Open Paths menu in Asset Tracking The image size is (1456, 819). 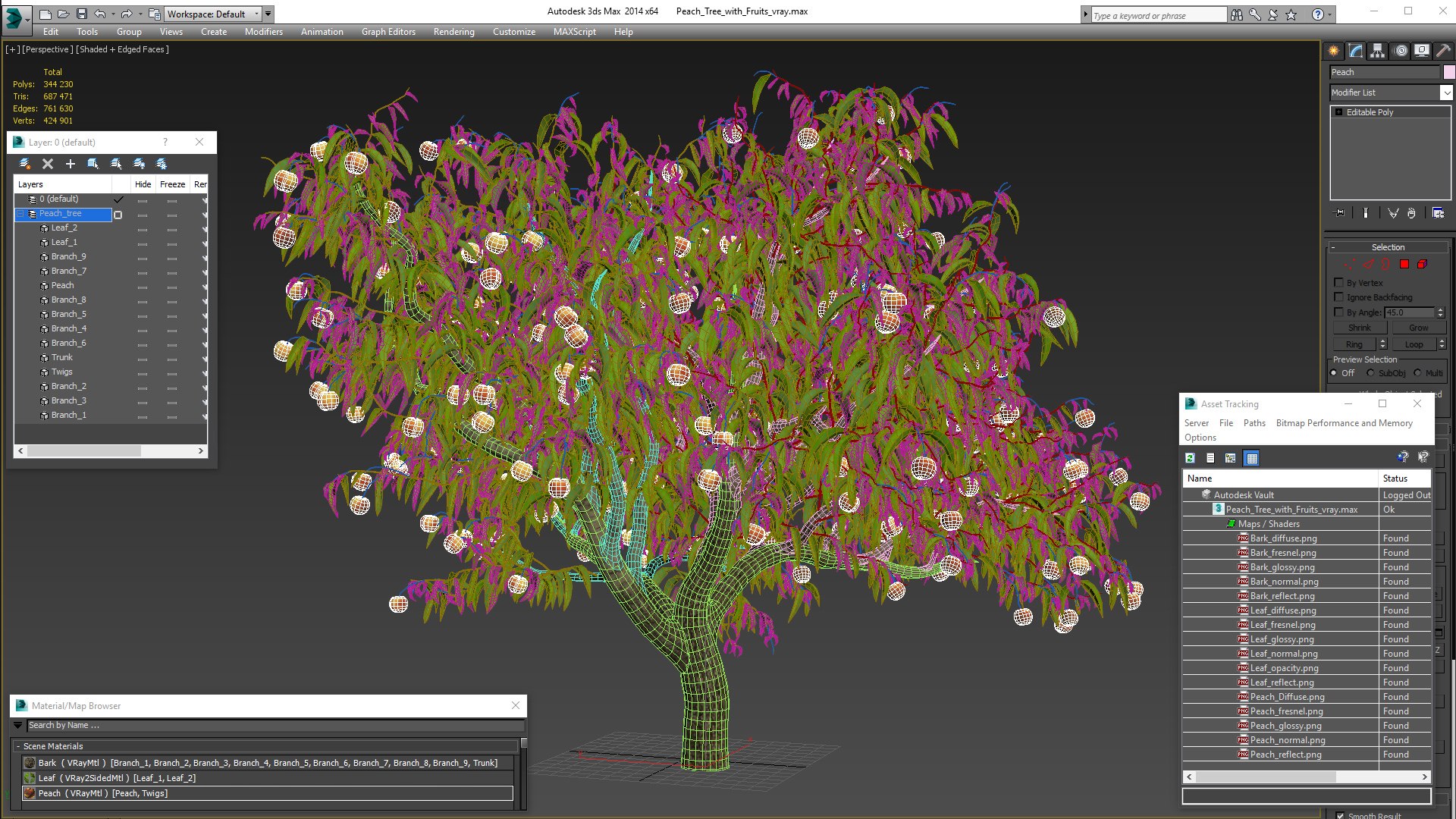(1254, 423)
